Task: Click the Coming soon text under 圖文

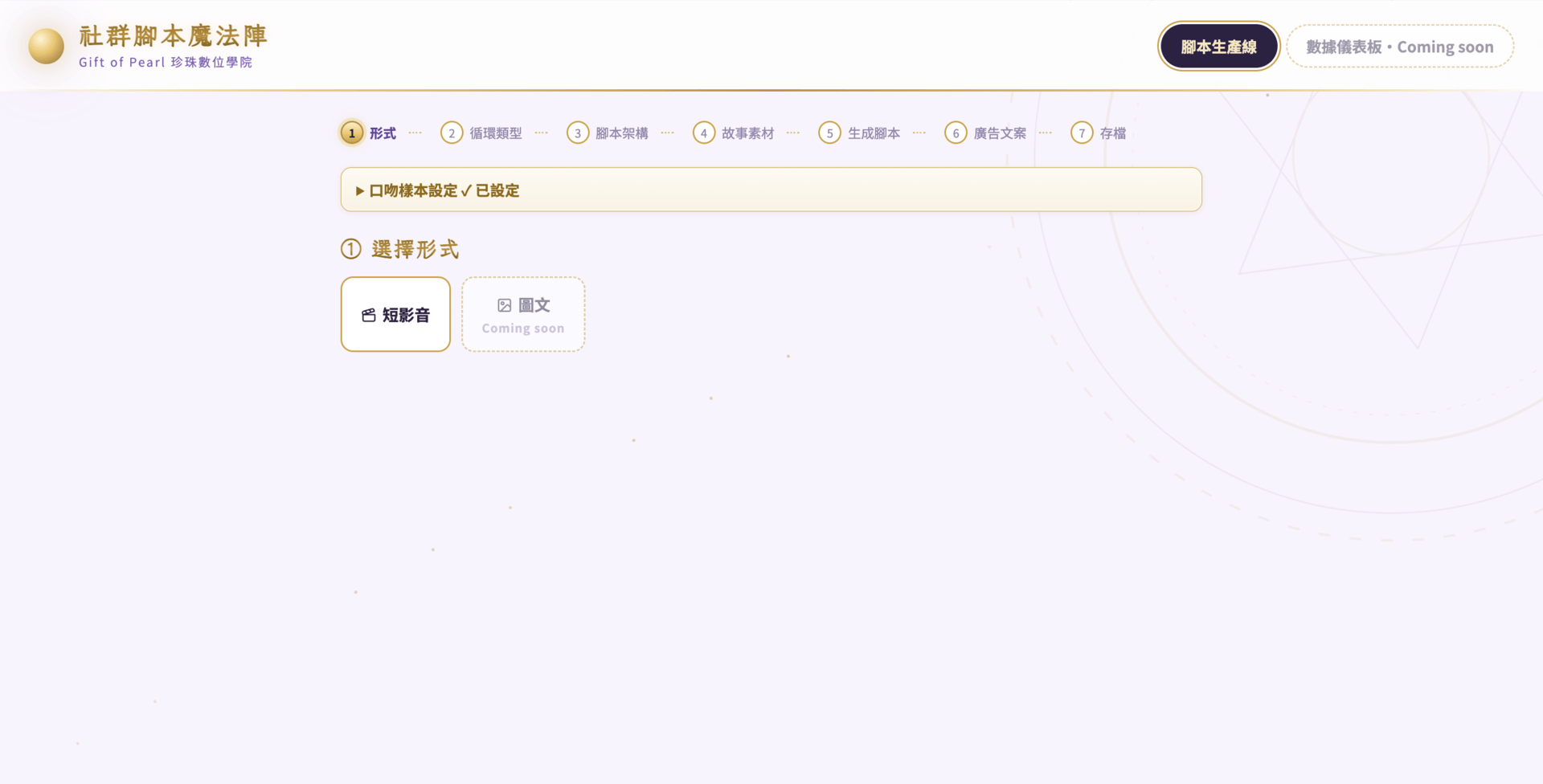Action: pyautogui.click(x=523, y=328)
